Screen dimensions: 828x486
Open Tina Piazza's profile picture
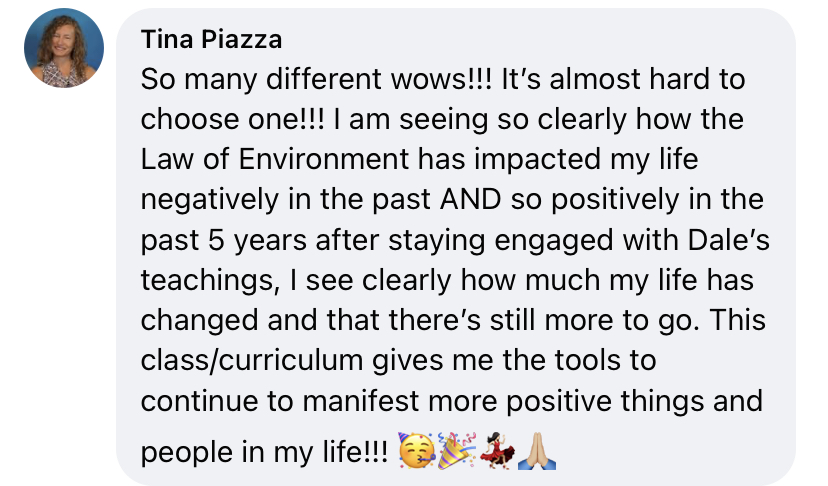64,48
